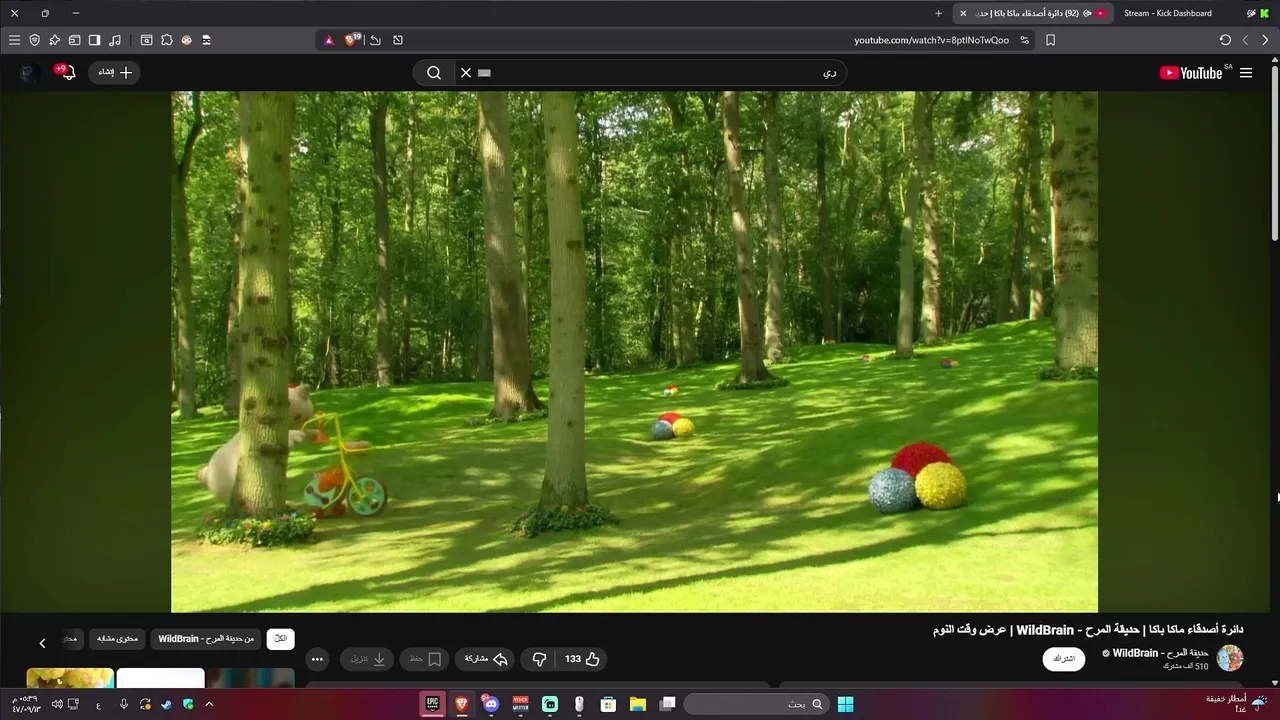This screenshot has height=720, width=1280.
Task: Open Epic Games Launcher from taskbar
Action: [432, 704]
